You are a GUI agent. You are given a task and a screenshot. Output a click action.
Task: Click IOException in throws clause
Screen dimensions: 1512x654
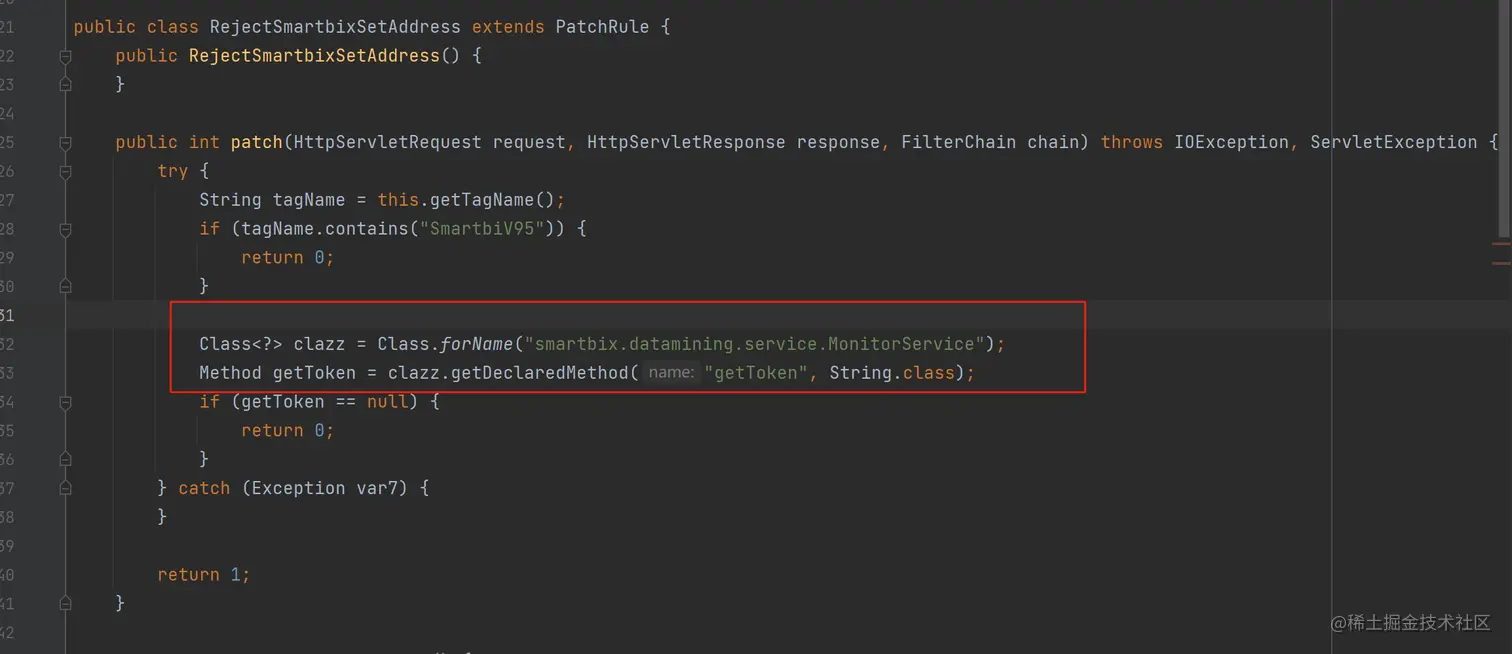1231,142
